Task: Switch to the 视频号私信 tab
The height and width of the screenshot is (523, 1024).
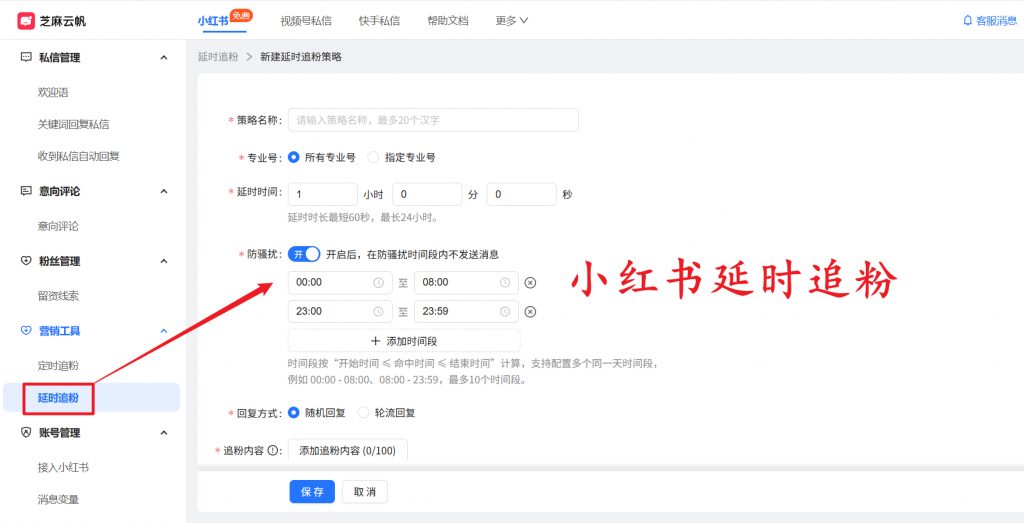Action: (306, 21)
